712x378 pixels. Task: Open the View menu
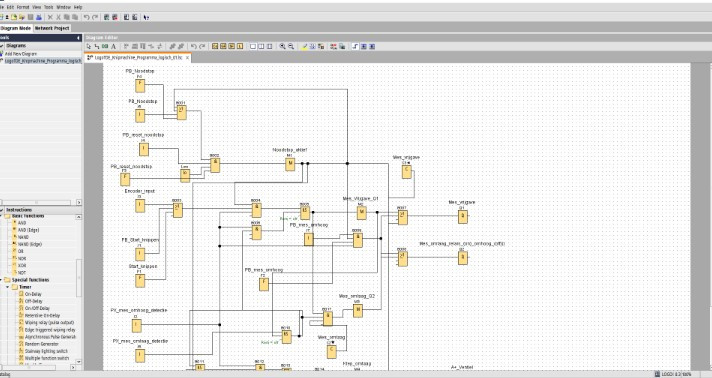coord(37,7)
